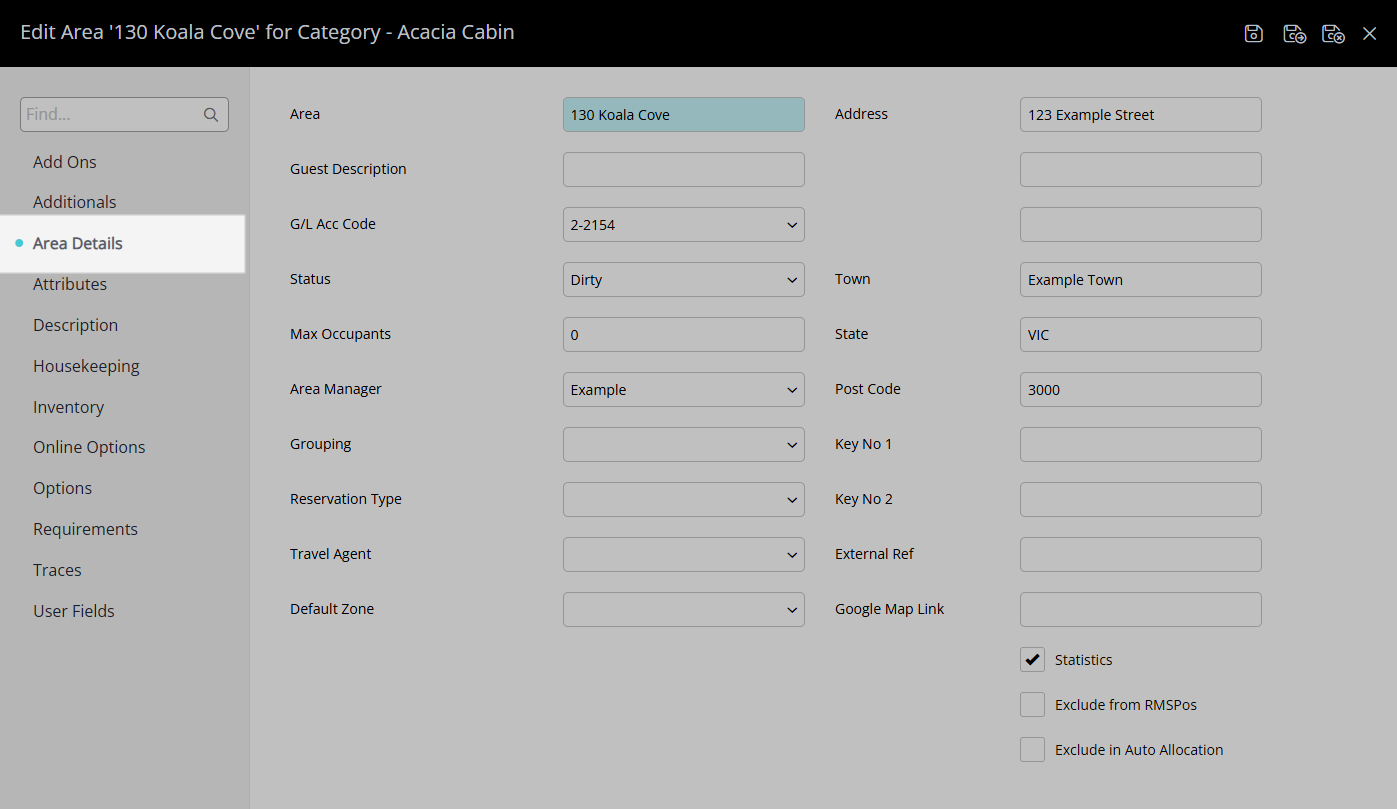
Task: Open the G/L Acc Code dropdown
Action: pos(684,225)
